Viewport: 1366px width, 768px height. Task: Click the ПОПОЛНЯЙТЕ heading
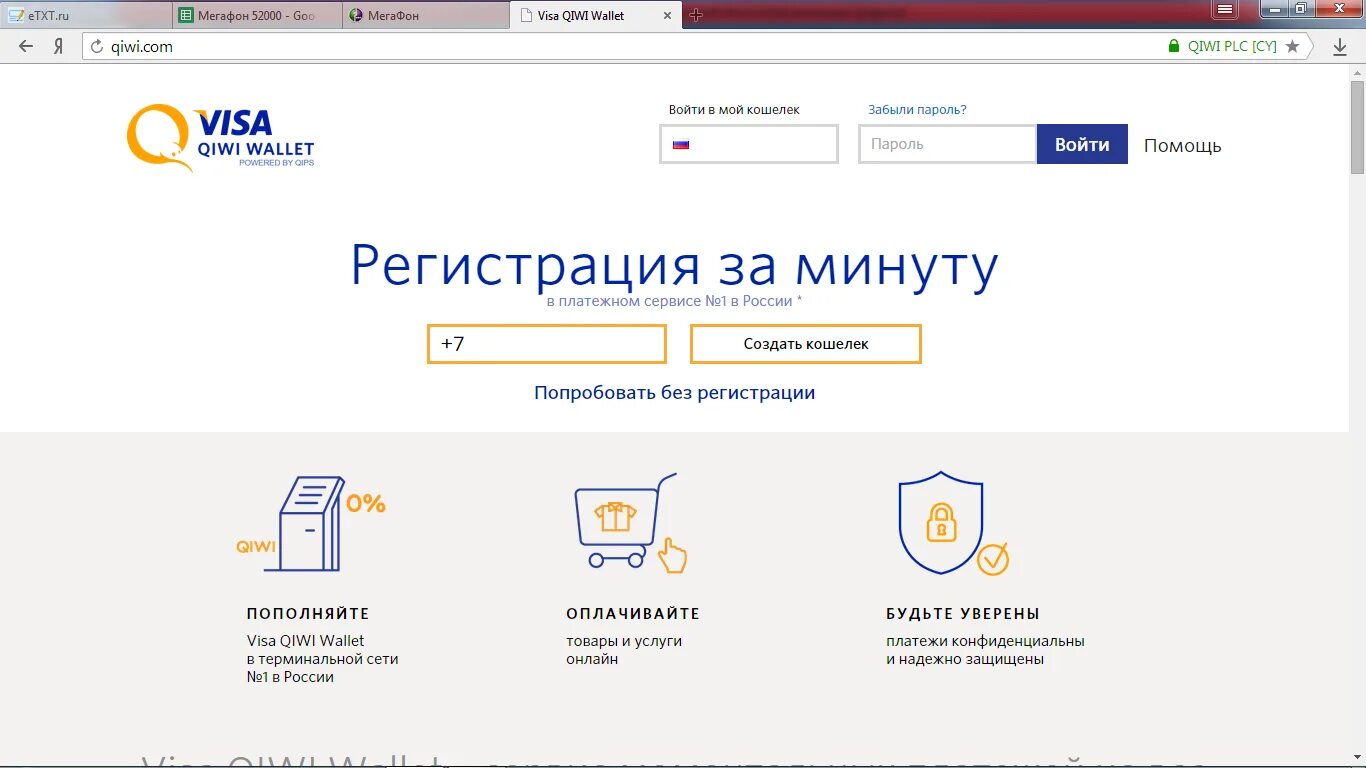click(308, 614)
